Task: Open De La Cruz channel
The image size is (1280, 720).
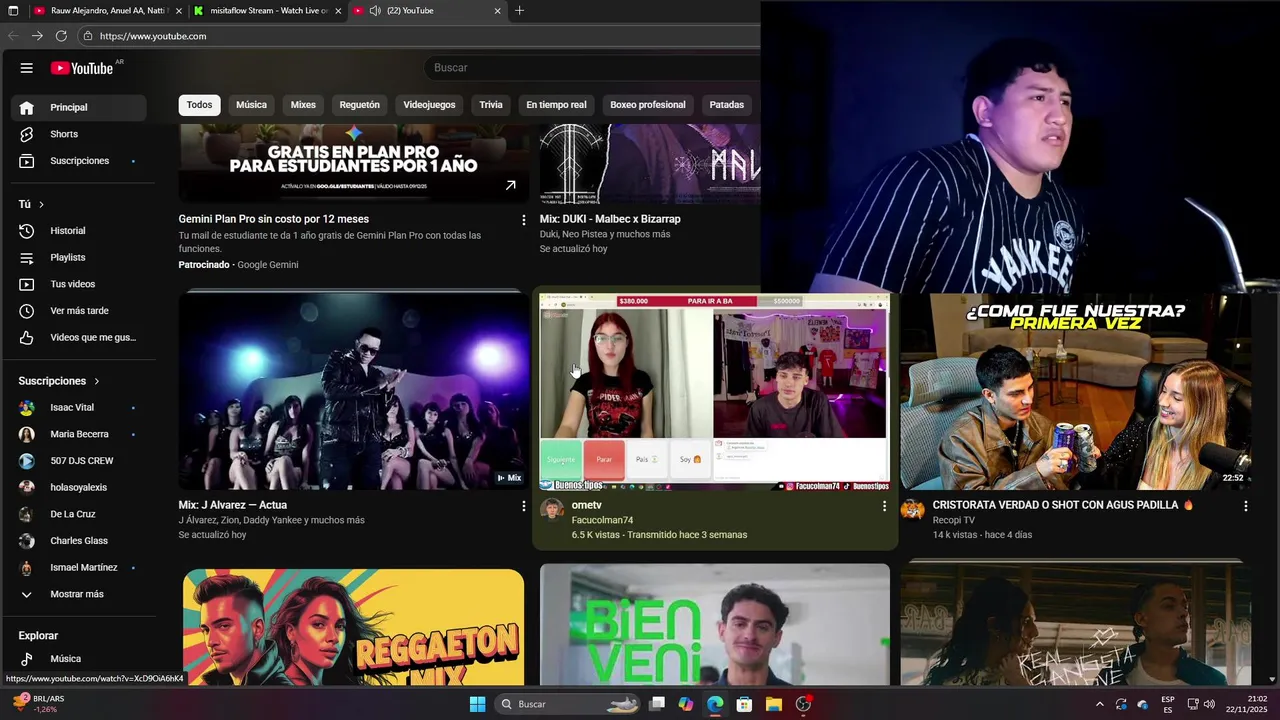Action: (78, 514)
